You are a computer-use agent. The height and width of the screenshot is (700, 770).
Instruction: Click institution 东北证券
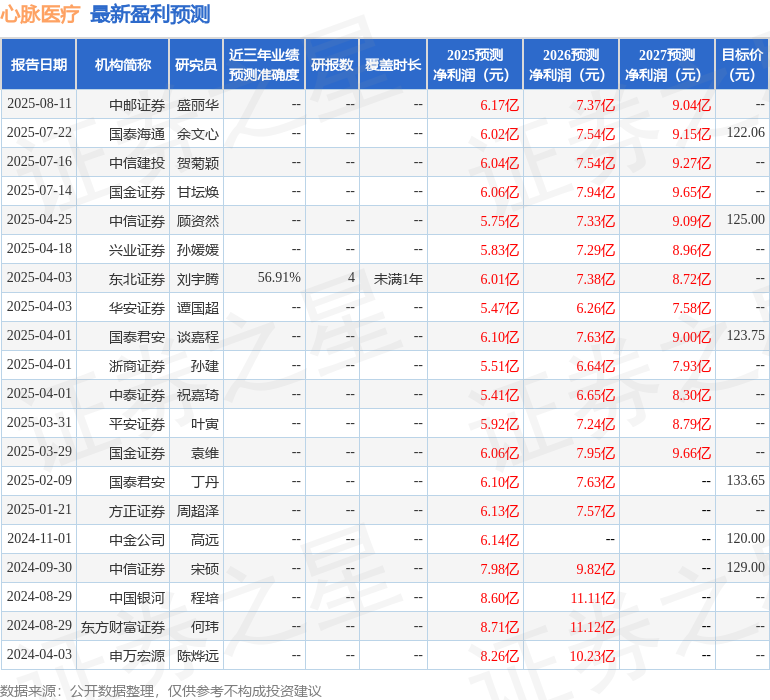[137, 279]
